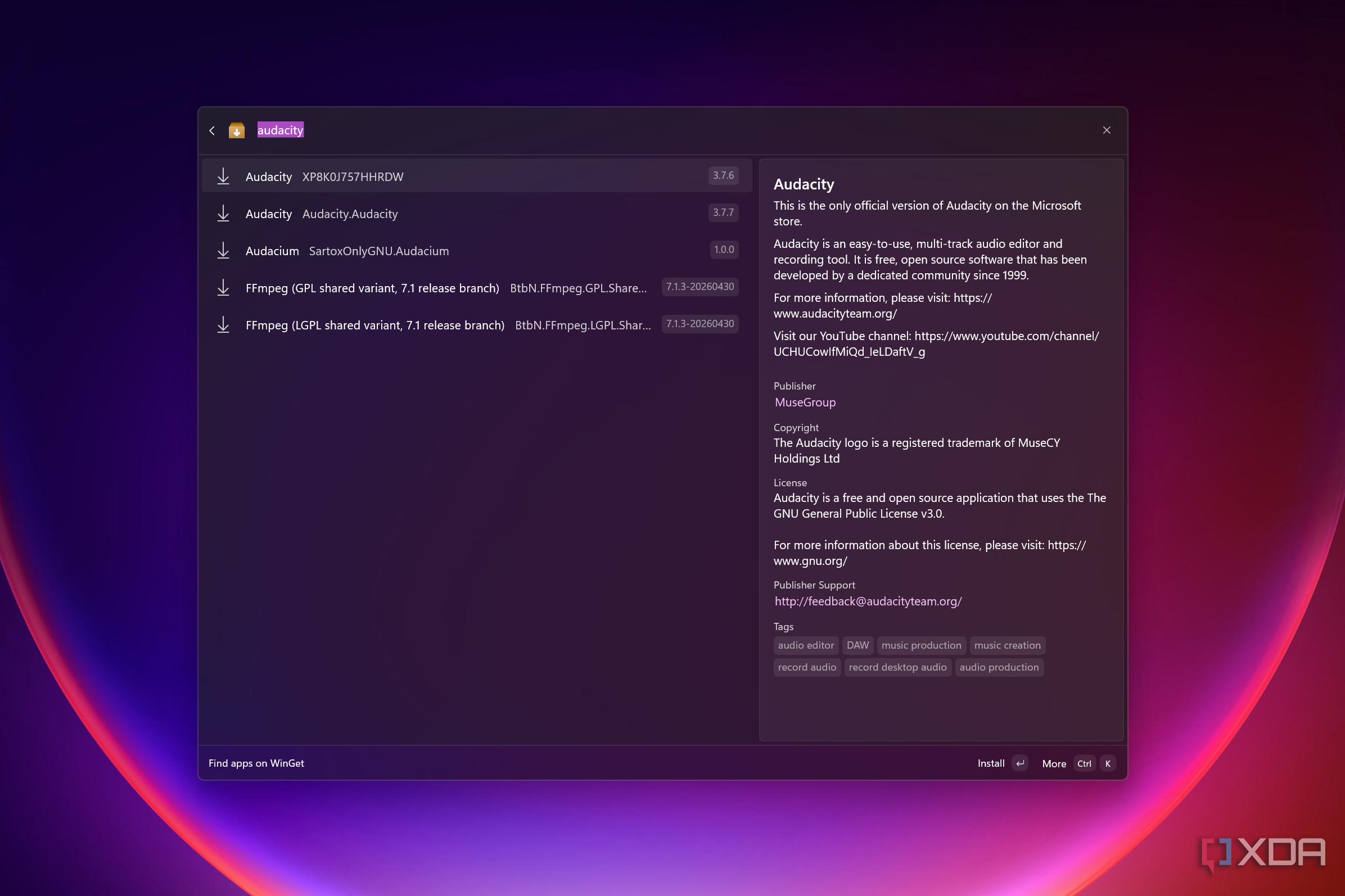Screen dimensions: 1345x896
Task: Close the Command Palette with X
Action: click(1107, 130)
